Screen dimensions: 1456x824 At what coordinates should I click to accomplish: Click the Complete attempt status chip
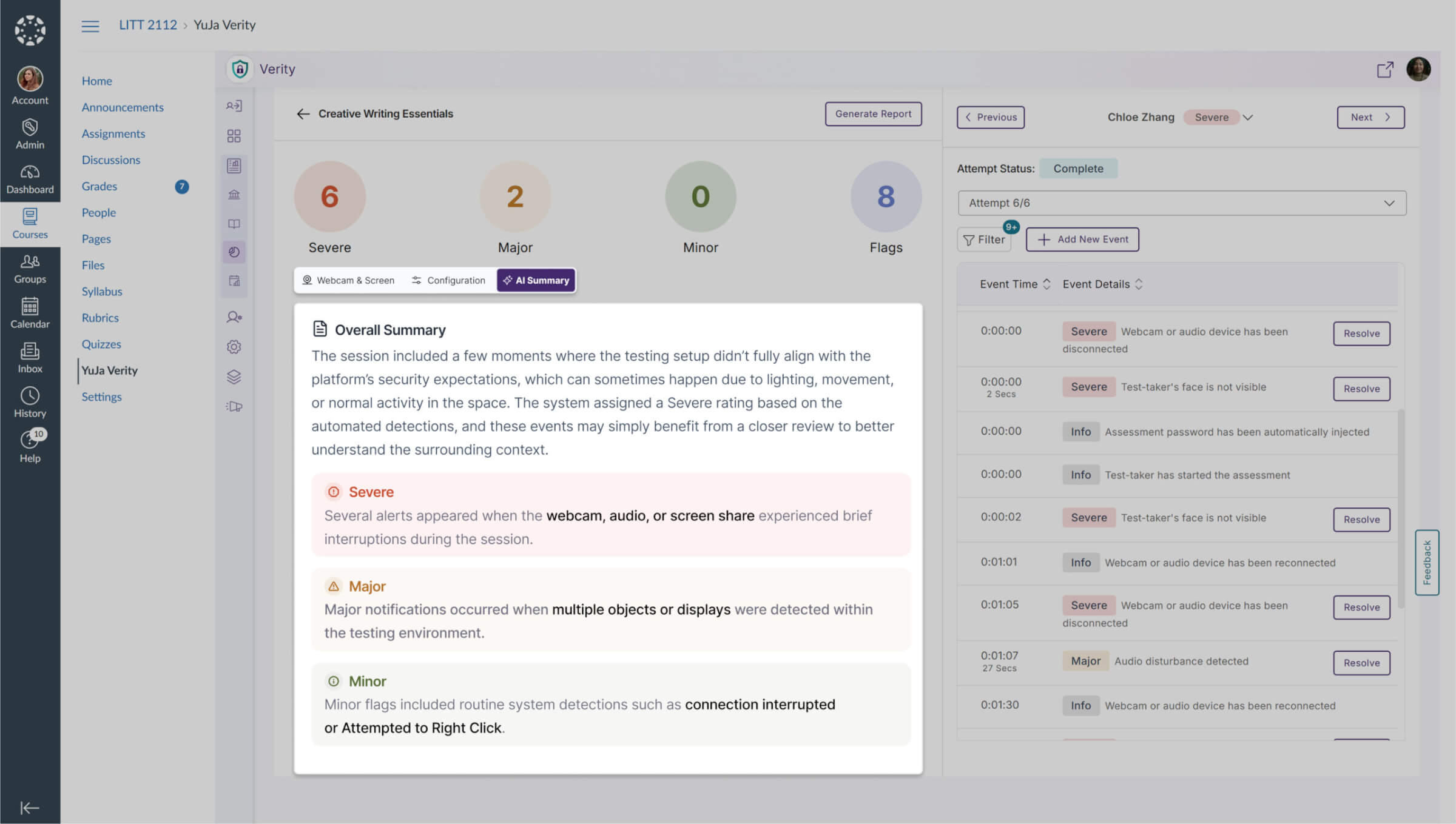point(1079,169)
